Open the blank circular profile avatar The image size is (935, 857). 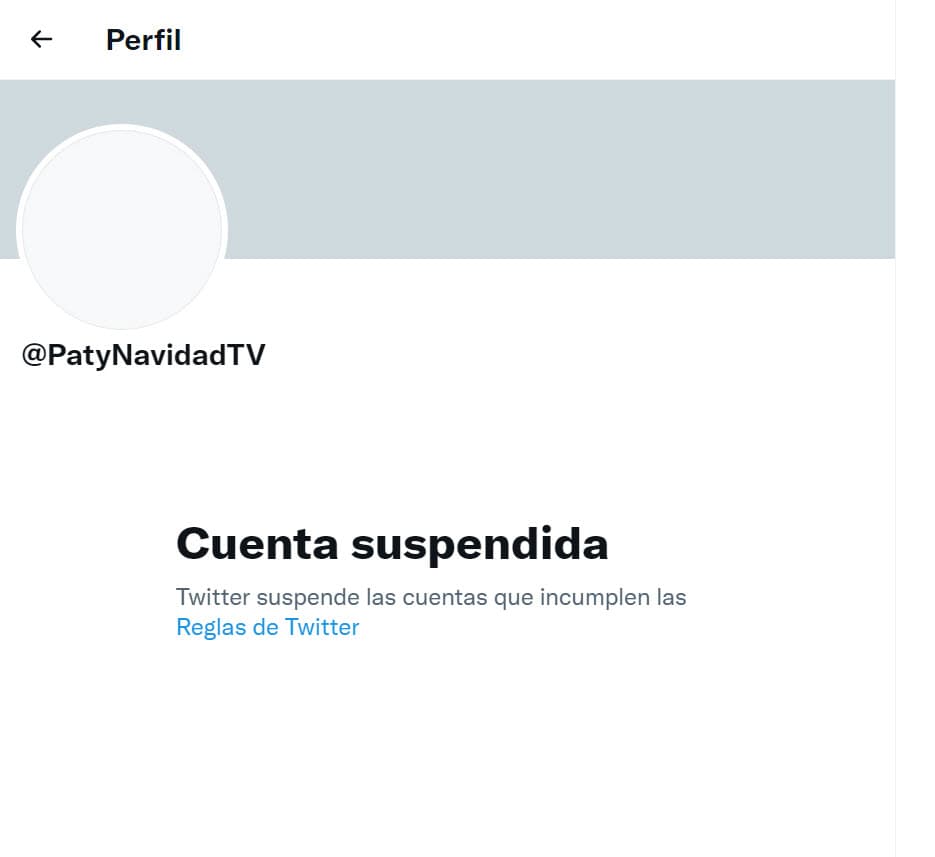coord(122,229)
